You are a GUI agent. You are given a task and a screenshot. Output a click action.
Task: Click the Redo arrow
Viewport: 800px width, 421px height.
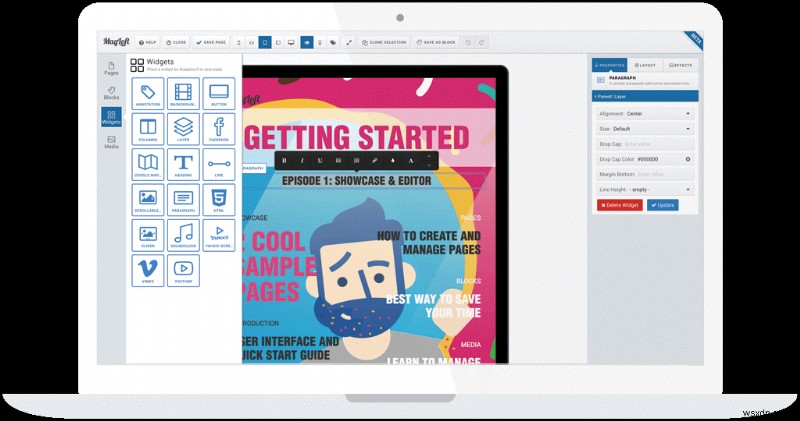(481, 42)
